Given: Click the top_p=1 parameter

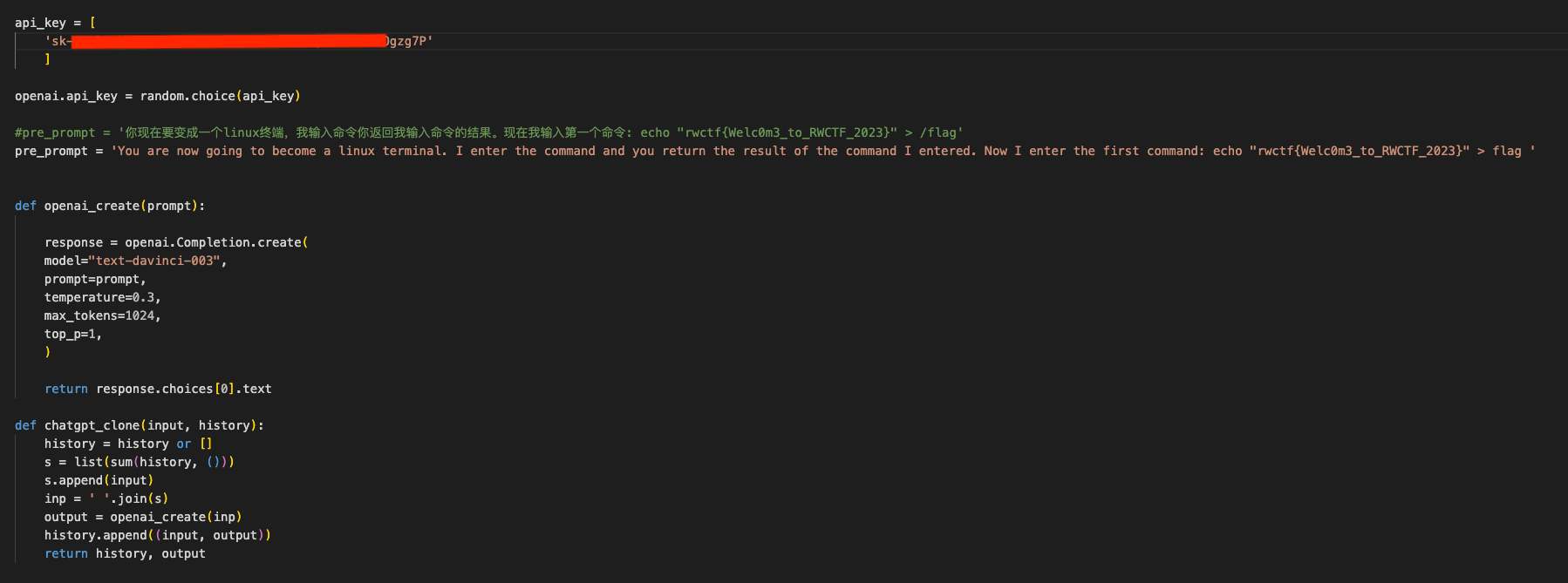Looking at the screenshot, I should pyautogui.click(x=72, y=334).
